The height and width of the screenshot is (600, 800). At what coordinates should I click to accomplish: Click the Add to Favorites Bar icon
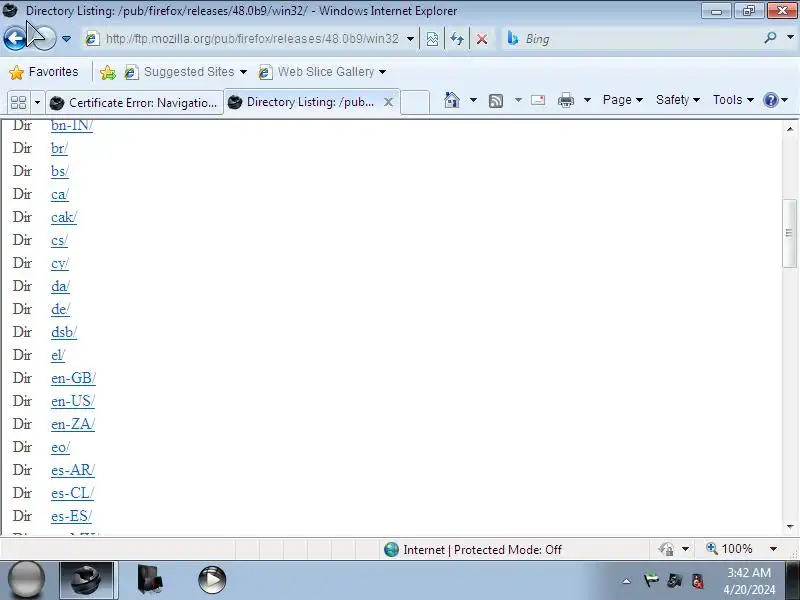[108, 72]
